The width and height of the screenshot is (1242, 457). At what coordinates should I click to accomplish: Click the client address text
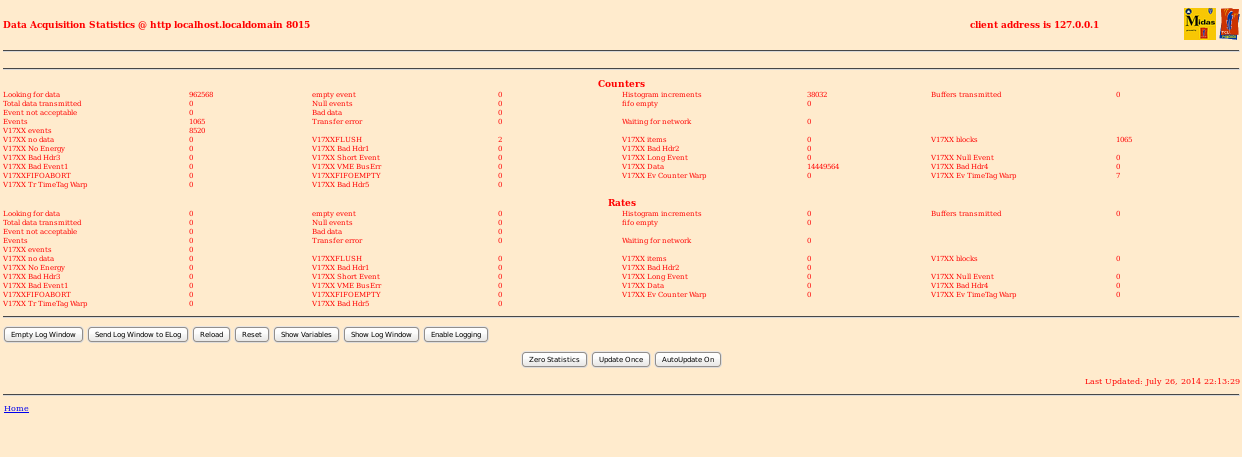coord(1034,24)
